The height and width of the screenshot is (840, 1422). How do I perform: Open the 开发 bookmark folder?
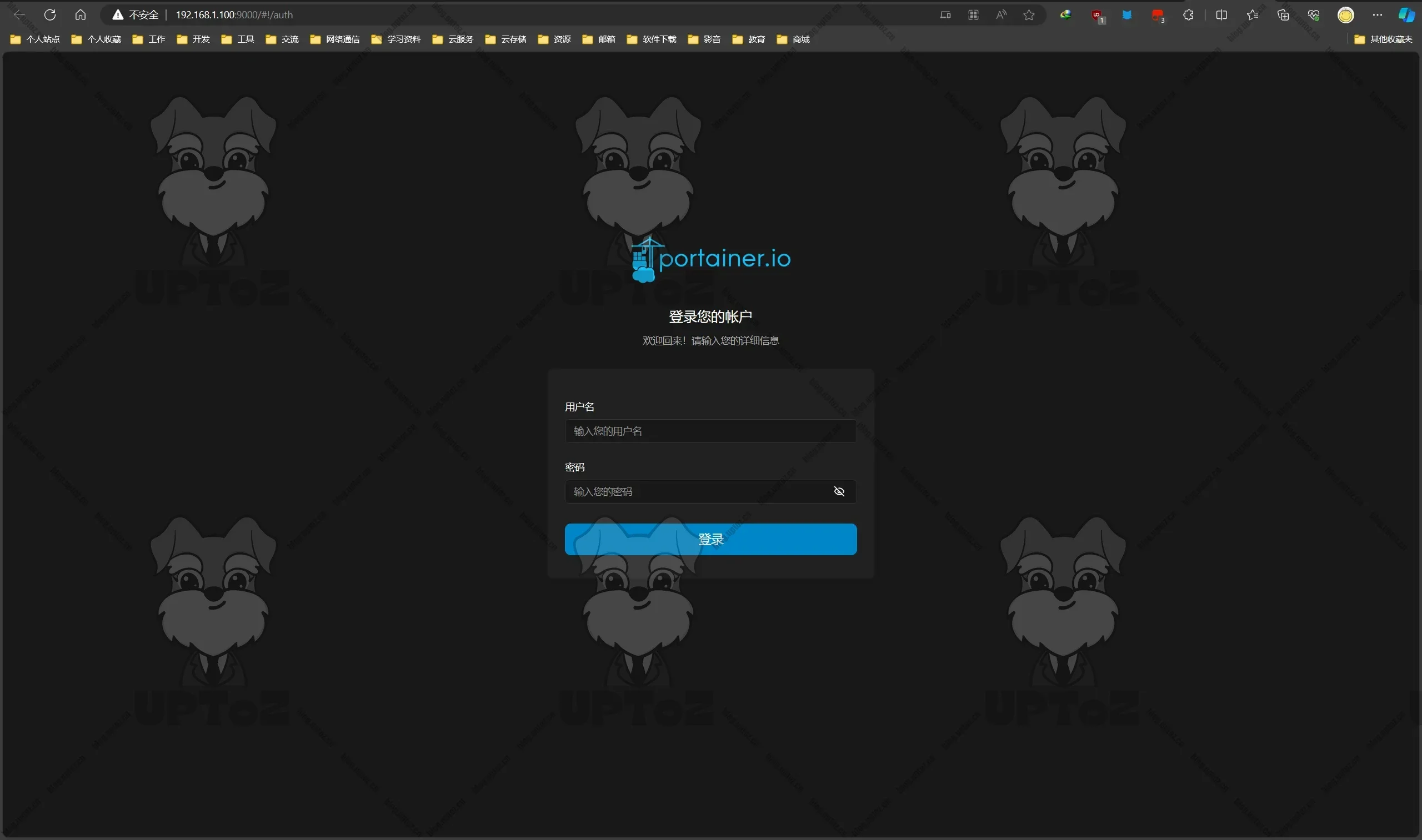[193, 39]
